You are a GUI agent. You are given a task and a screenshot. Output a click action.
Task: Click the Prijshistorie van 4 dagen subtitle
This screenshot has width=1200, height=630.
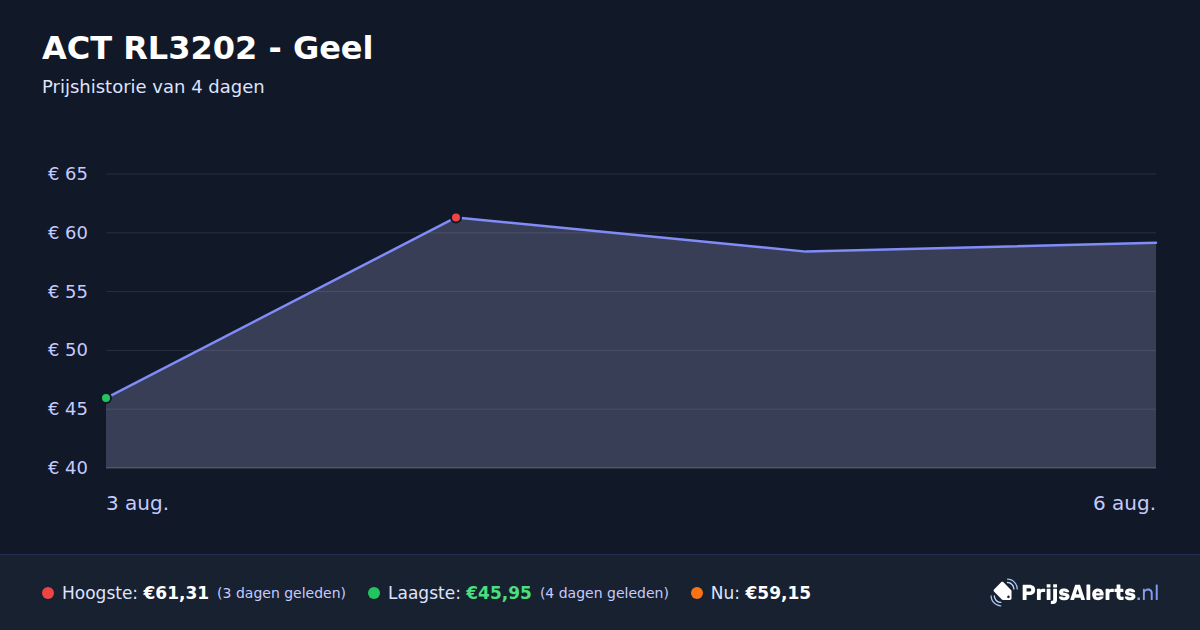(153, 87)
